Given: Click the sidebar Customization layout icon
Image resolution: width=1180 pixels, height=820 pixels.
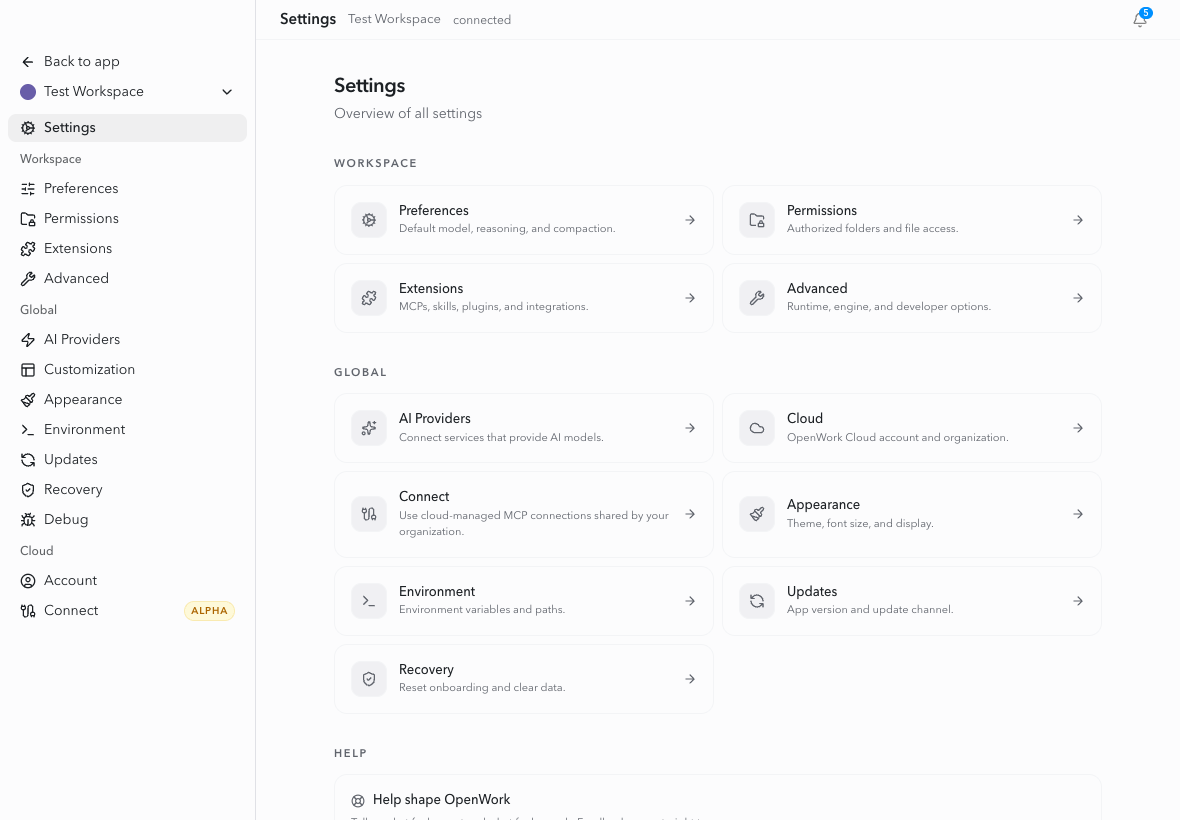Looking at the screenshot, I should [28, 370].
